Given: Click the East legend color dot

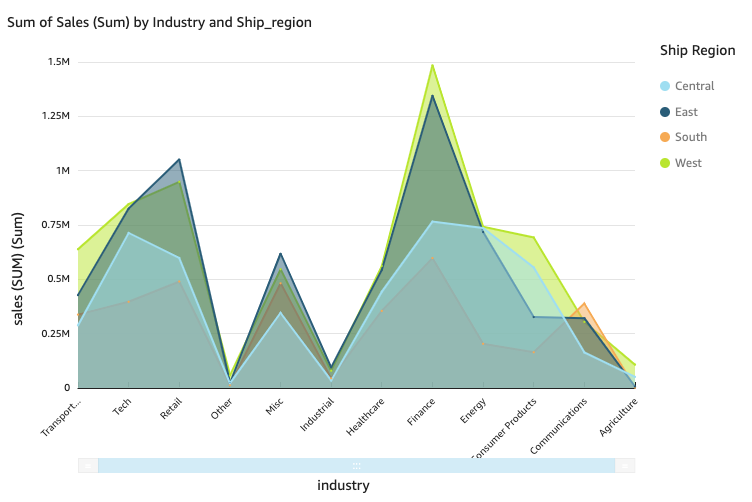Looking at the screenshot, I should point(666,112).
